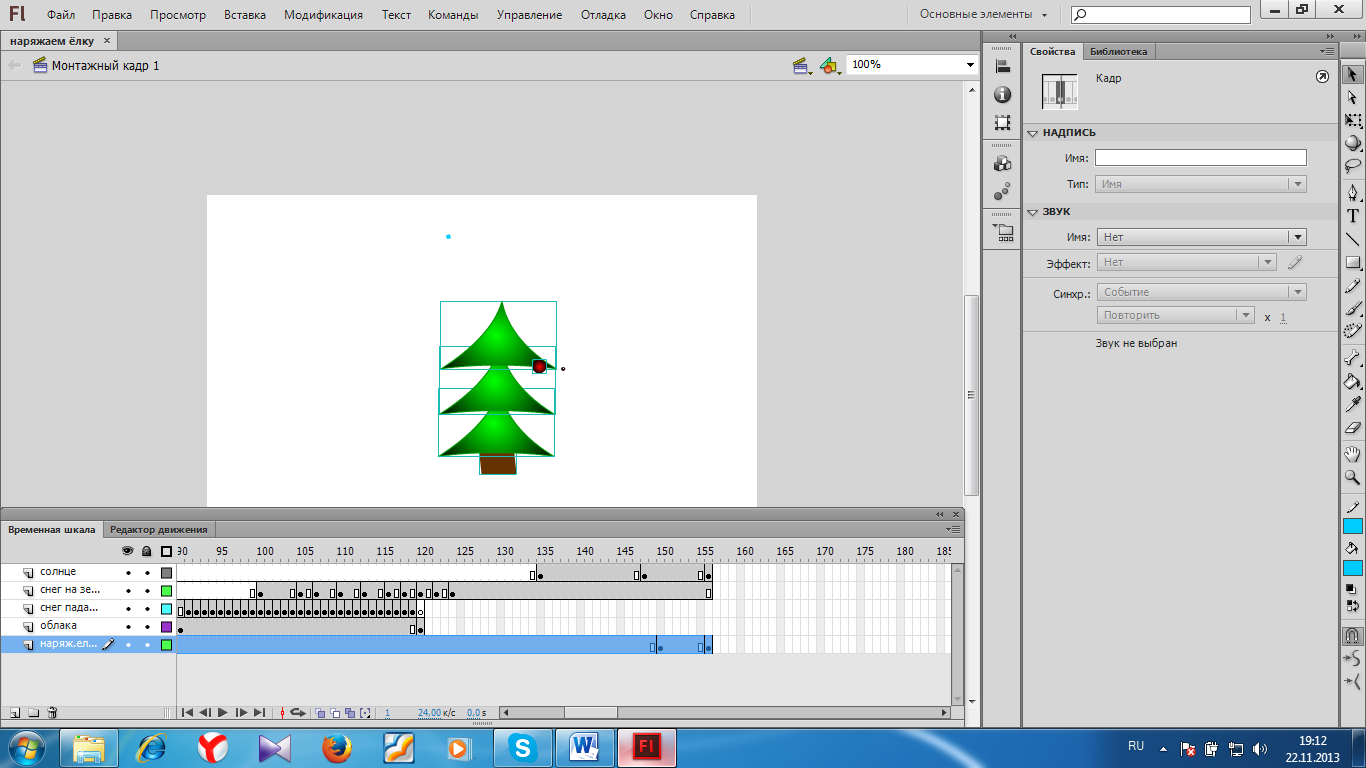Go to the first frame
Screen dimensions: 1366x768
click(x=187, y=713)
